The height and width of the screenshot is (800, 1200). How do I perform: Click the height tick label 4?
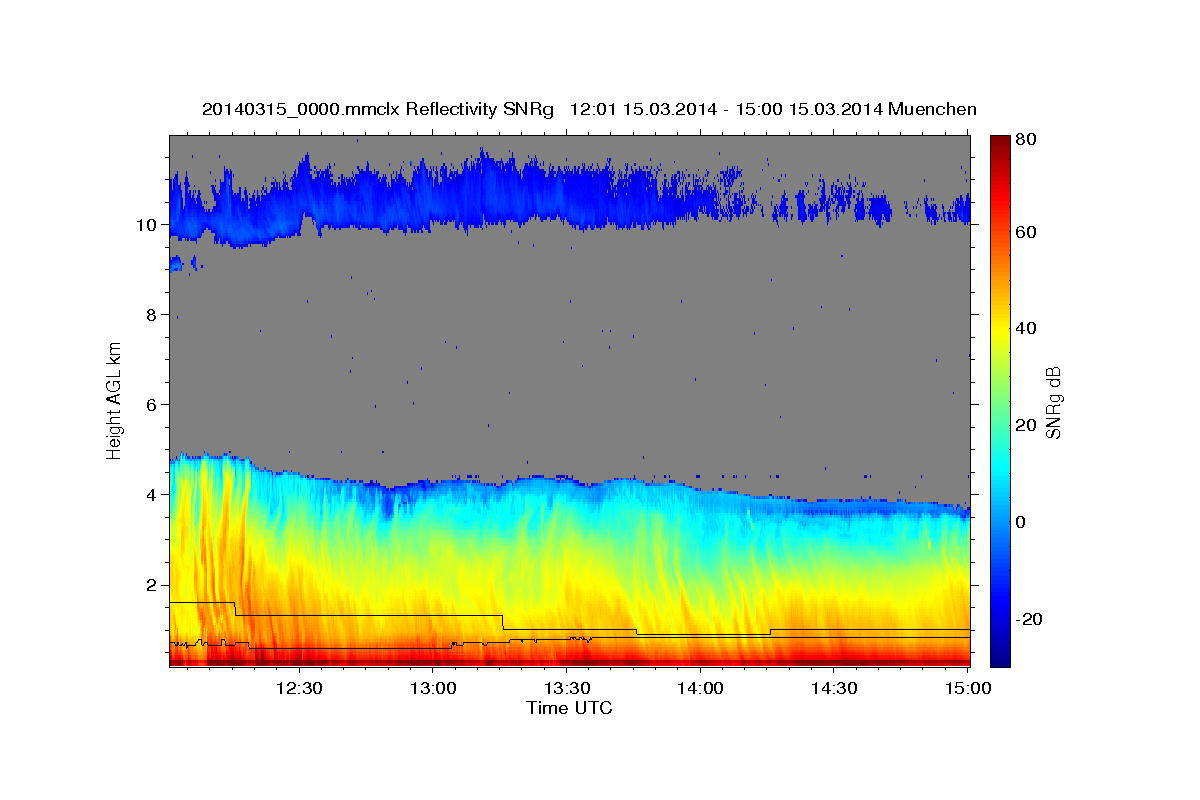pos(150,494)
